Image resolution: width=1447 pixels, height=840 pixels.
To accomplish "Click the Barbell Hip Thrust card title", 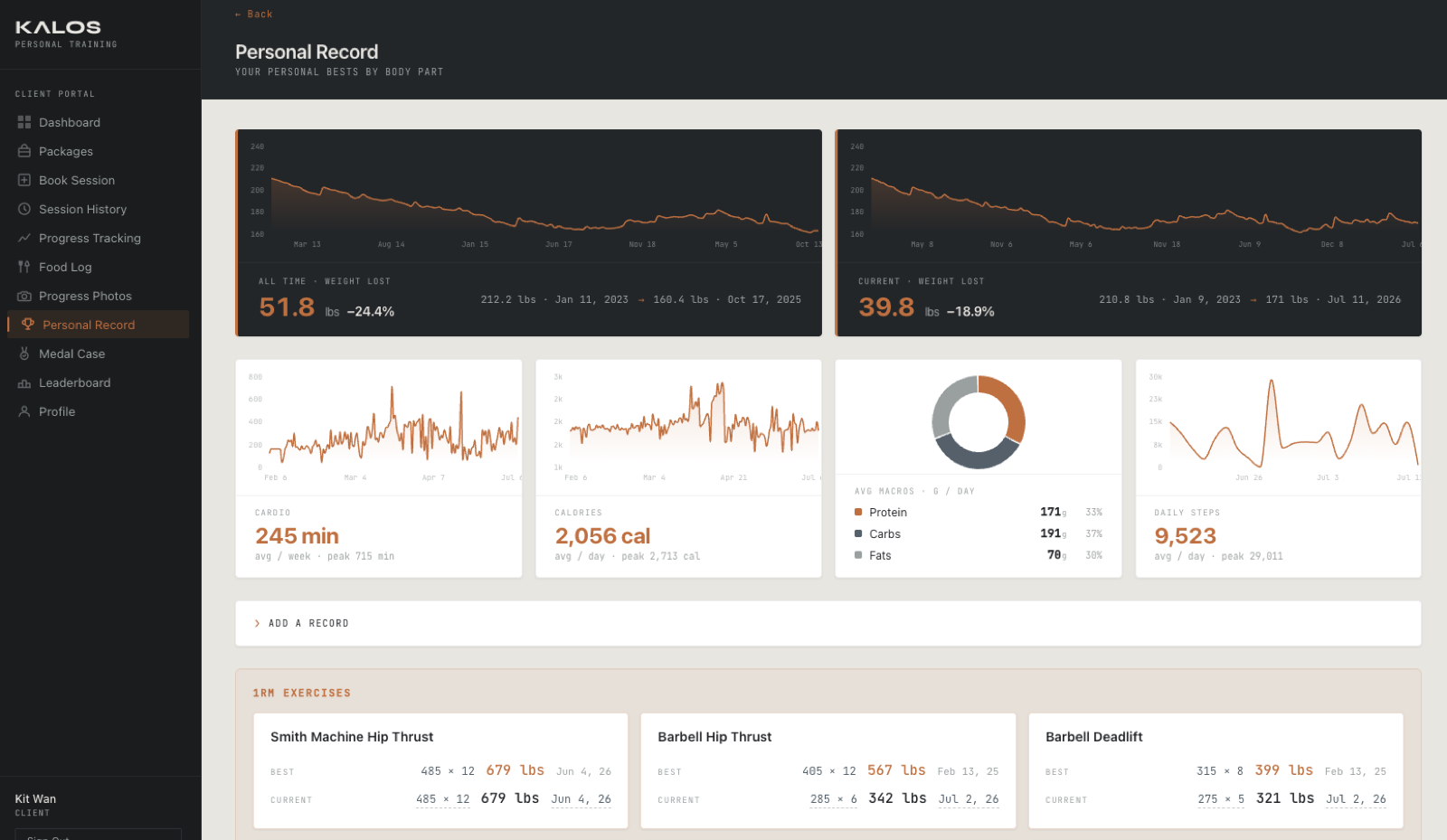I will pyautogui.click(x=714, y=737).
